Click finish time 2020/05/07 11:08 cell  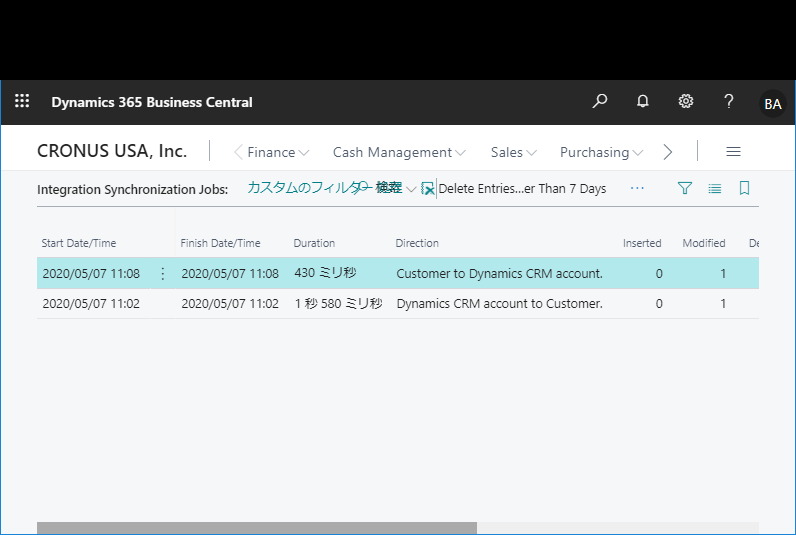pos(230,274)
